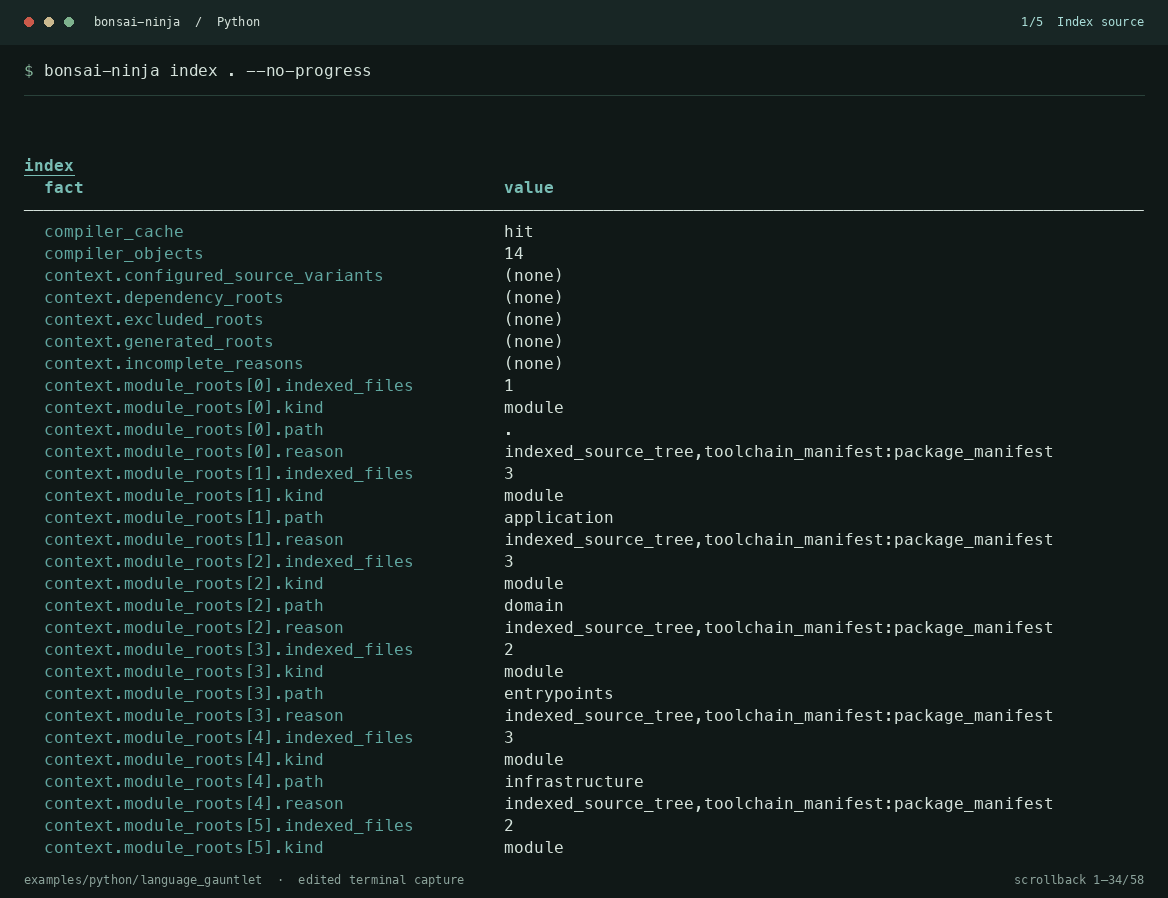Select context.module_roots[0].path fact

[184, 430]
